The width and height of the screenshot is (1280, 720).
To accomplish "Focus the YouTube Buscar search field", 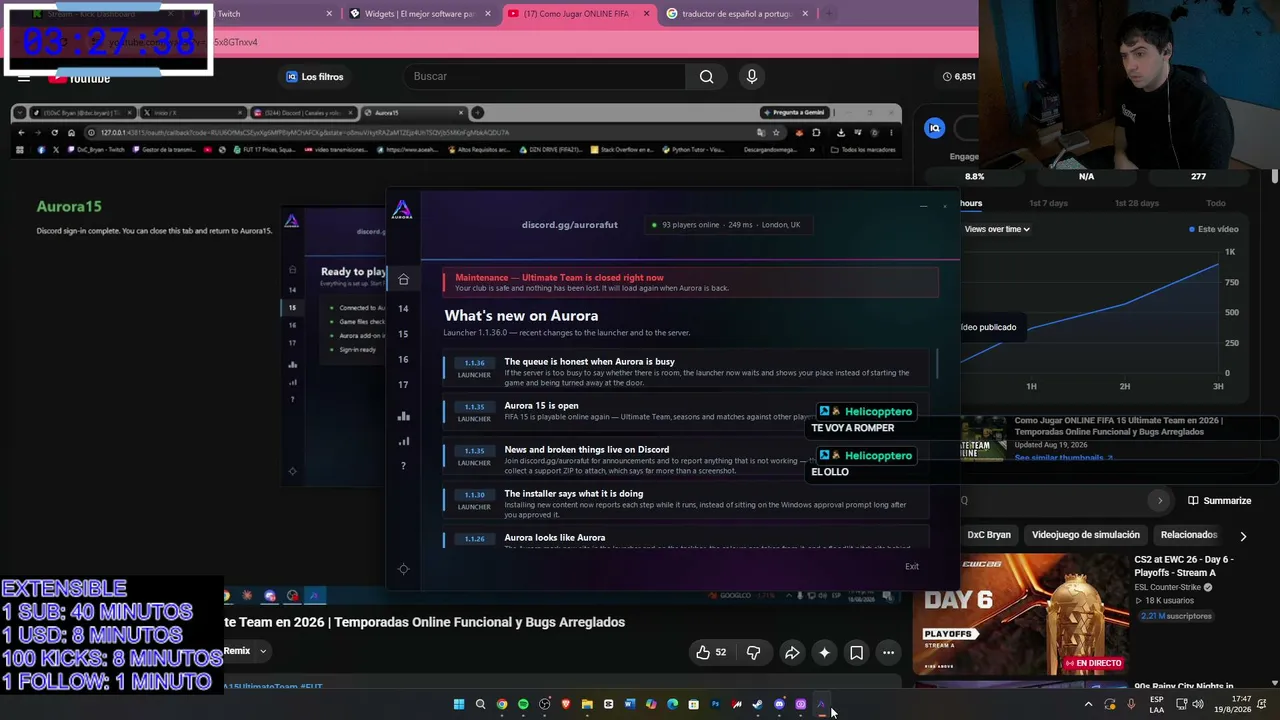I will click(545, 77).
